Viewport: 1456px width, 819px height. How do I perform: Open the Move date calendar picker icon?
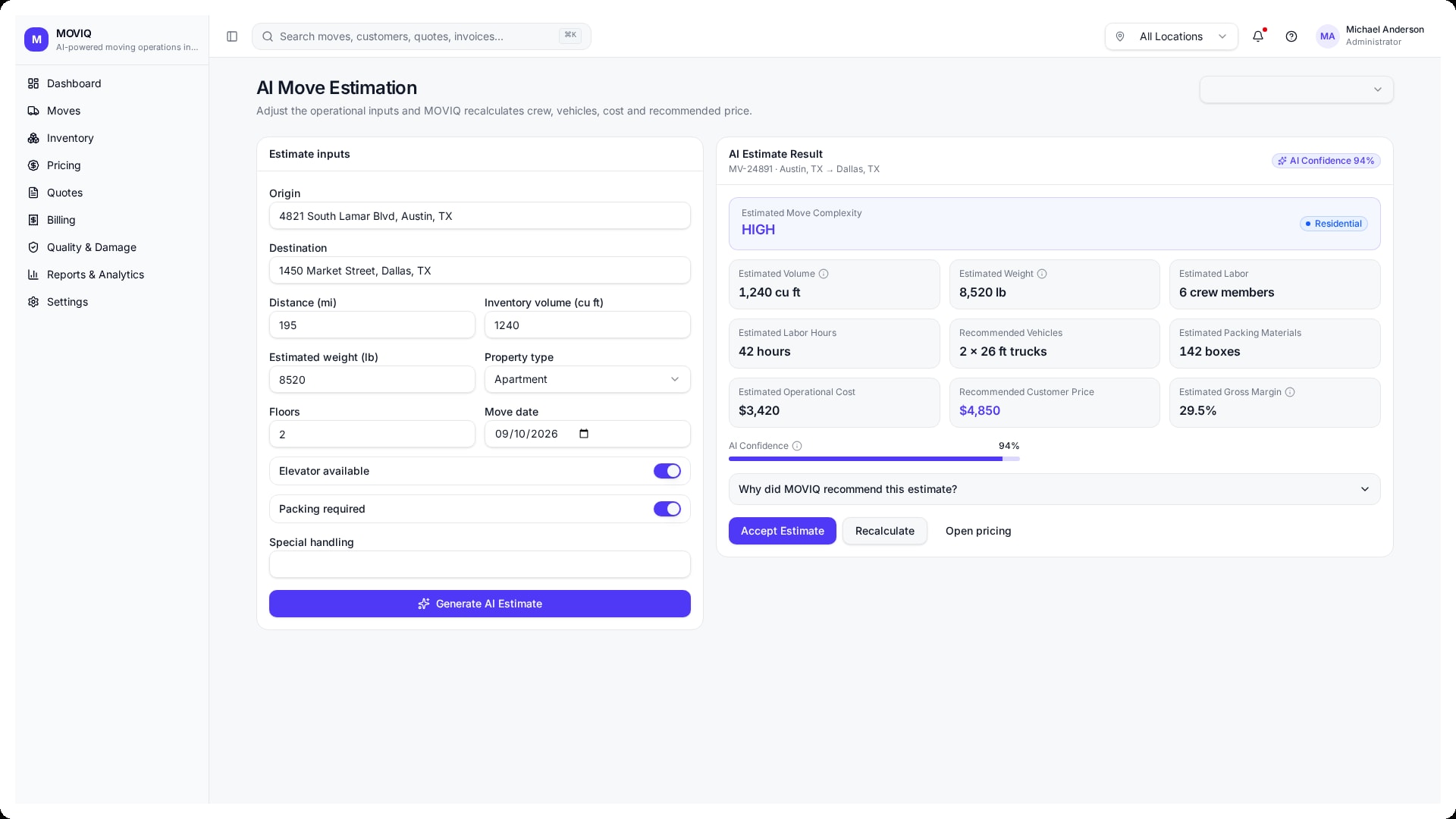584,434
